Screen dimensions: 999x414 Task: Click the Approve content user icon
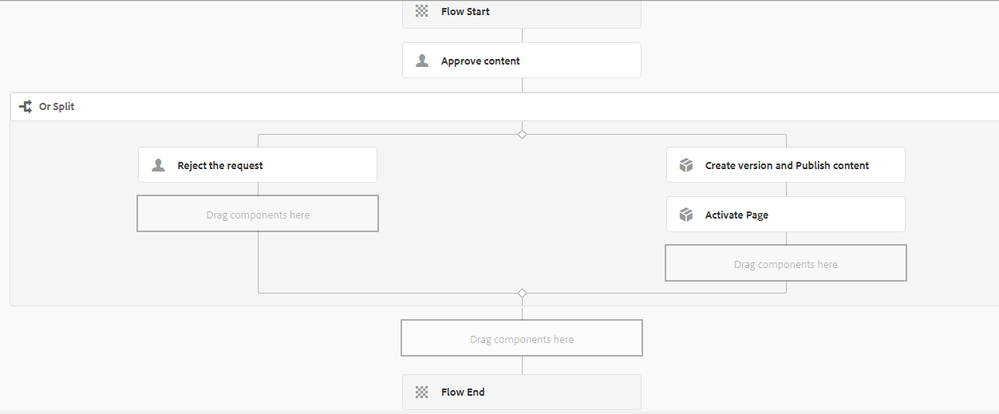coord(422,61)
